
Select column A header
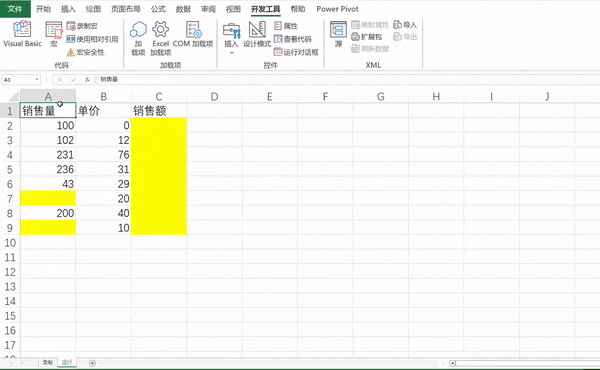click(48, 96)
